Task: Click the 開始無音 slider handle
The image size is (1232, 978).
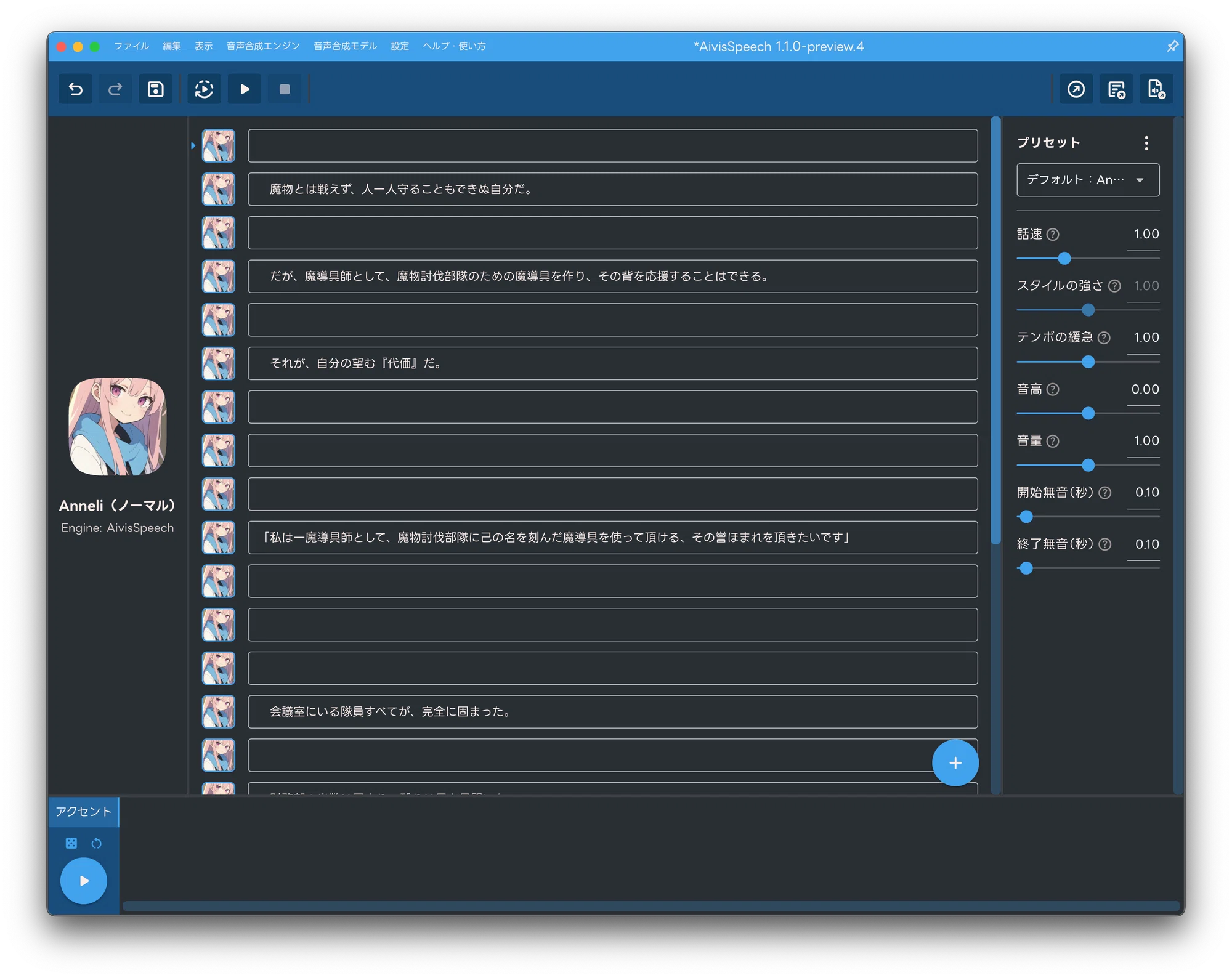Action: [1026, 517]
